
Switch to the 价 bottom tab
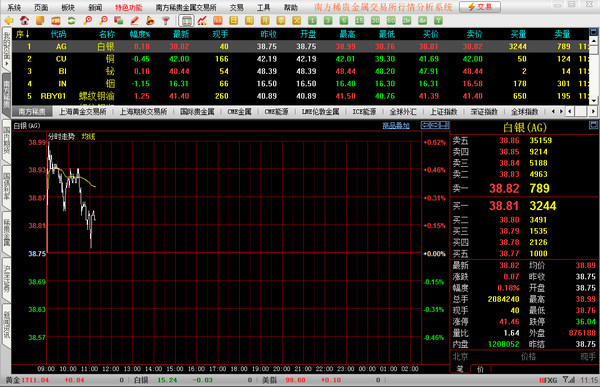(480, 369)
